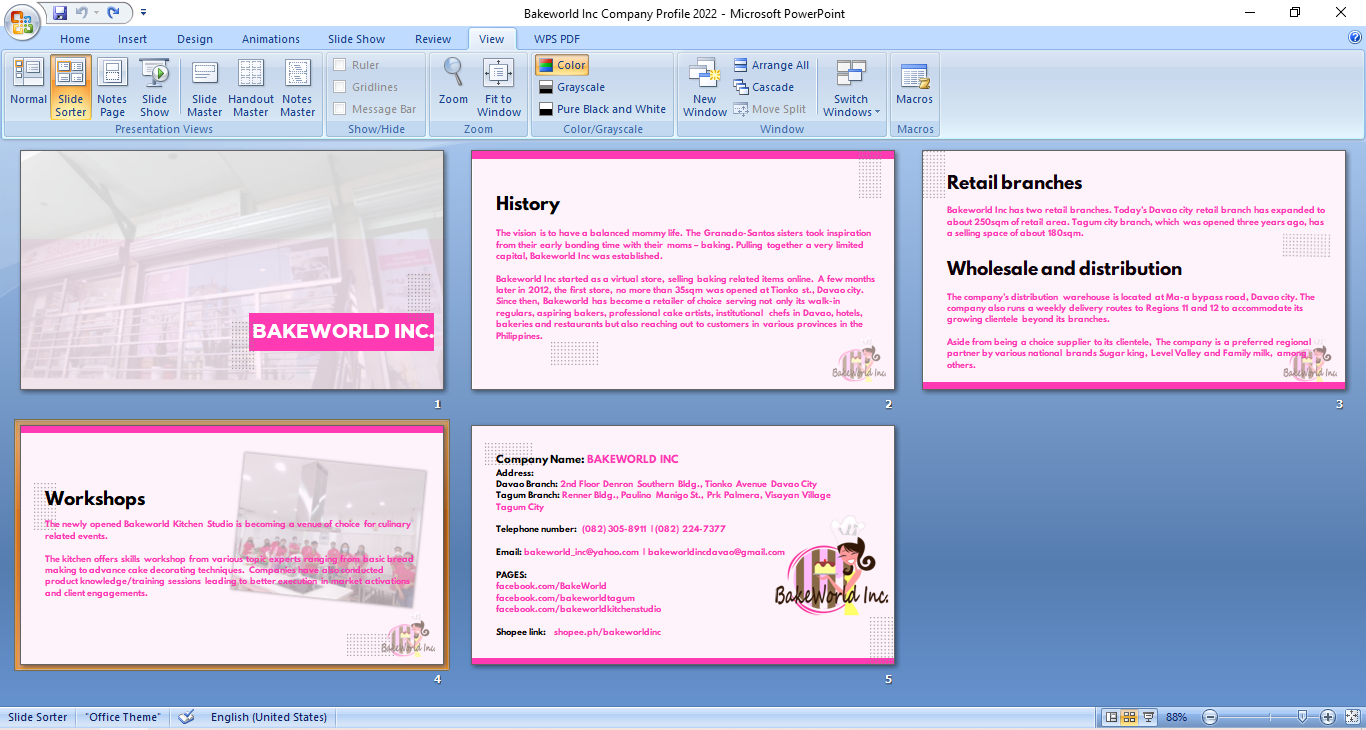
Task: Expand the Switch Windows dropdown
Action: [851, 87]
